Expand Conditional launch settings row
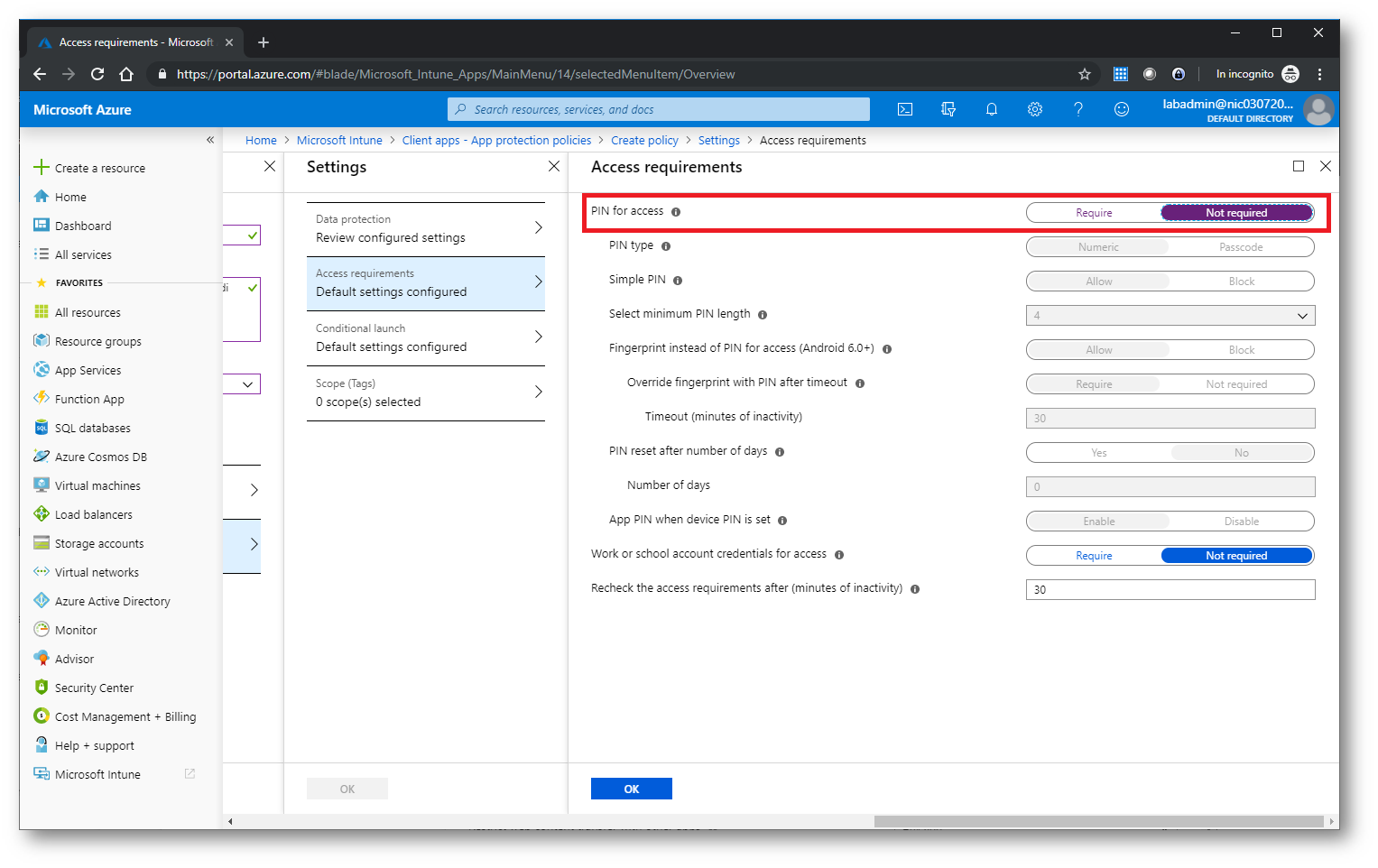 pos(426,338)
